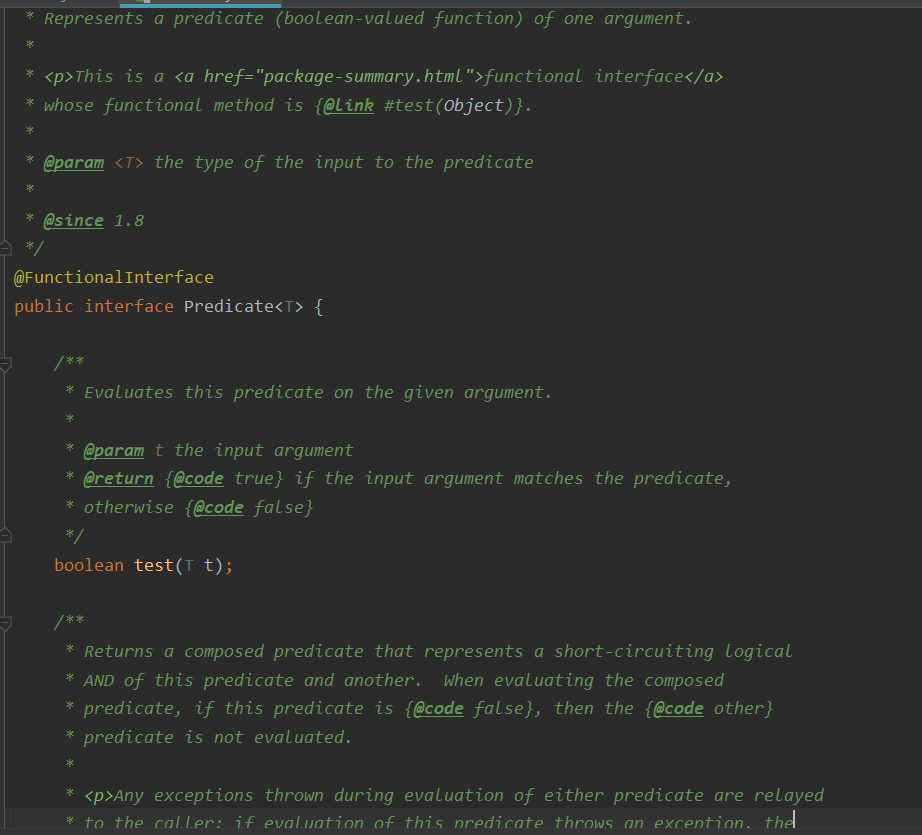922x835 pixels.
Task: Click the @since Javadoc tag
Action: coord(74,221)
